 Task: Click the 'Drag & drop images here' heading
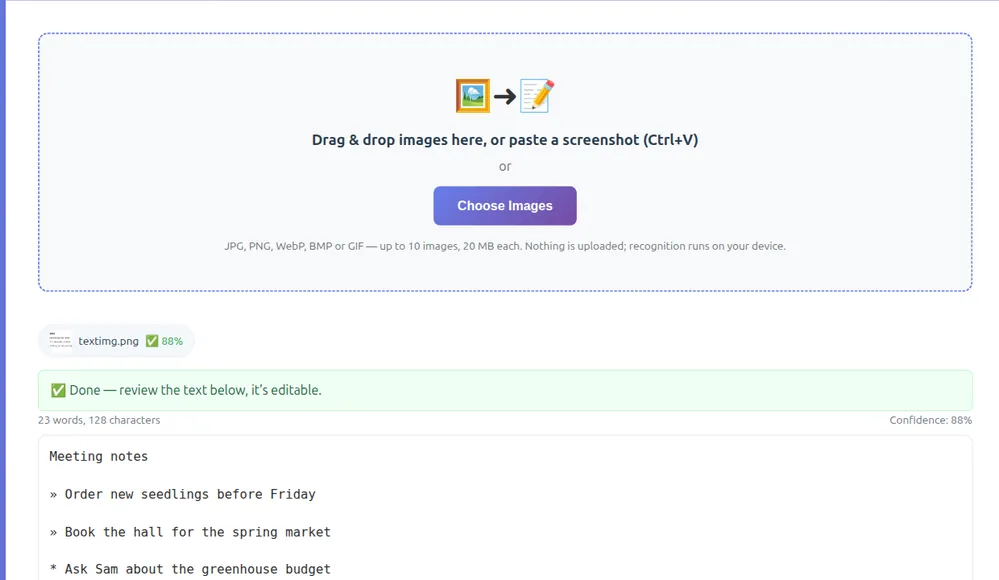click(x=505, y=140)
